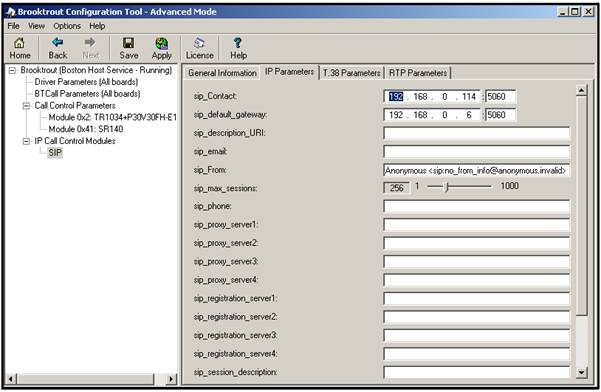
Task: Select Module 0x41: SR140
Action: [85, 129]
